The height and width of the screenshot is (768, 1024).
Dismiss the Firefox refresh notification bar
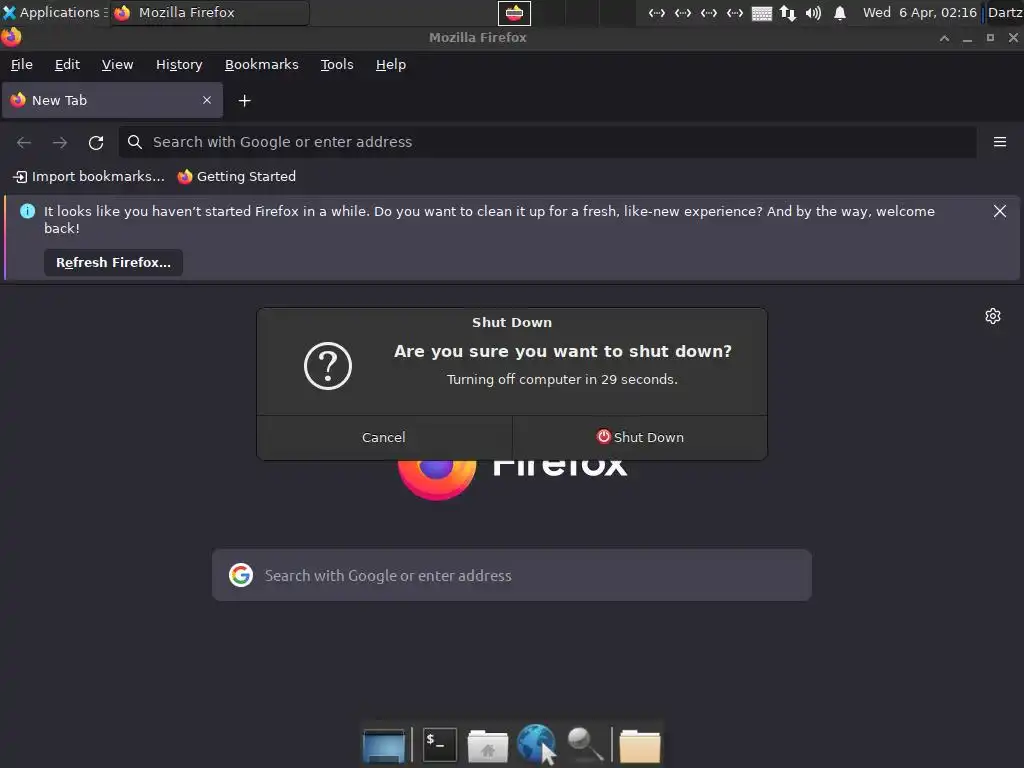coord(999,211)
